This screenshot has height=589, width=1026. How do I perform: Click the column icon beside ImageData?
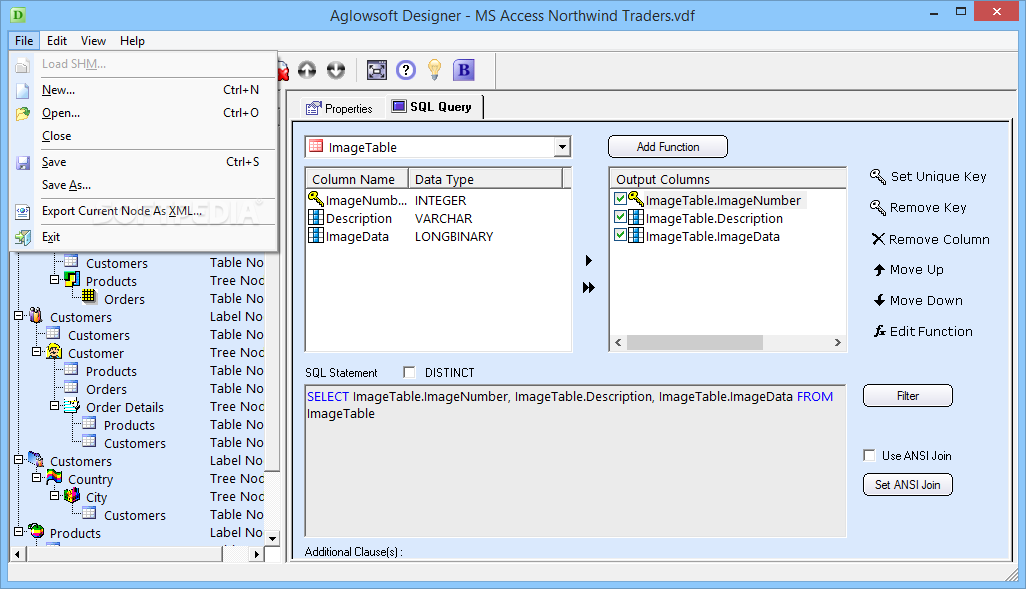[316, 235]
